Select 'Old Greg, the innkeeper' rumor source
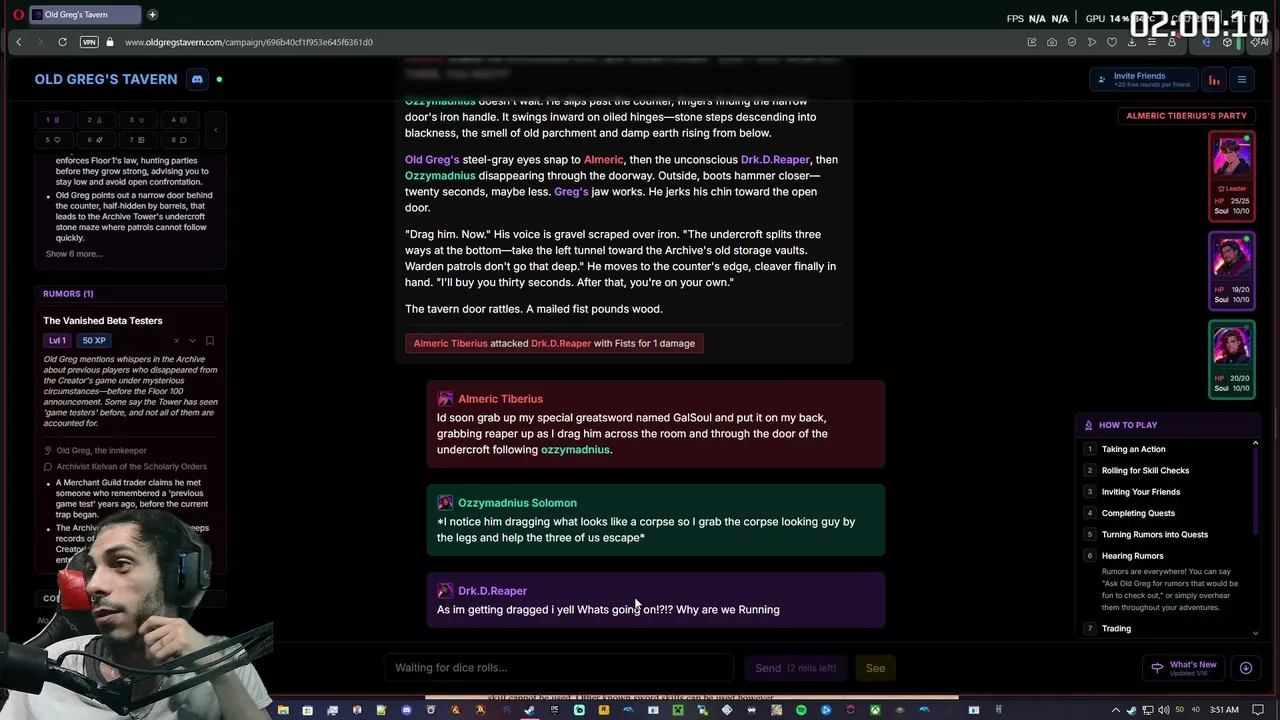Image resolution: width=1280 pixels, height=720 pixels. [101, 451]
